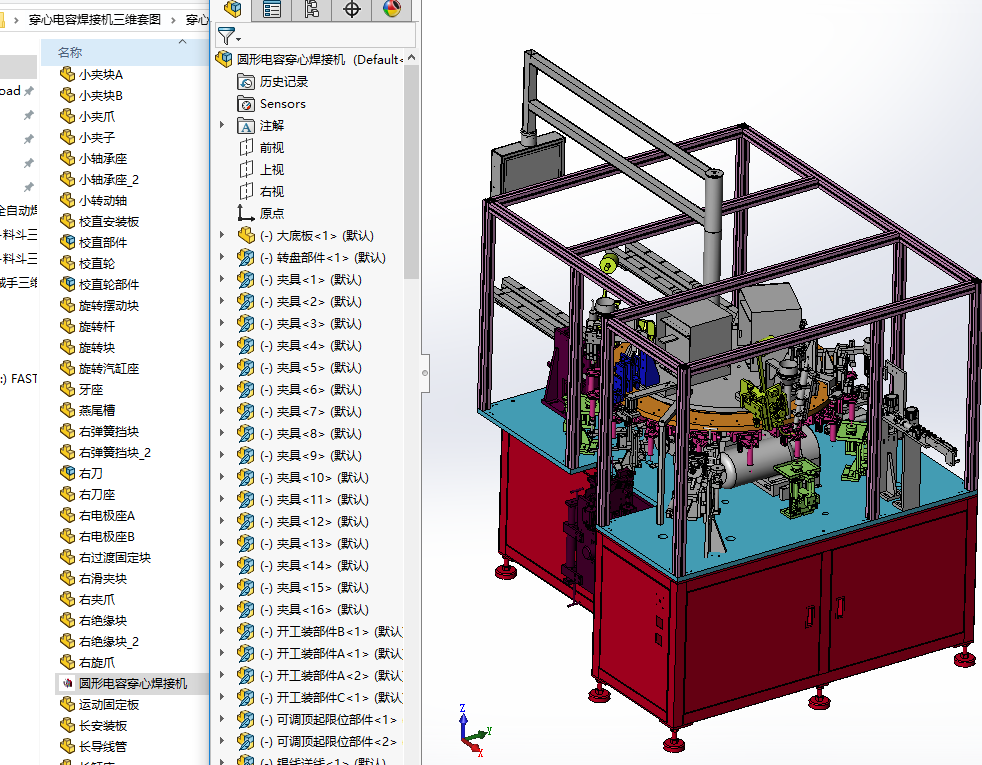Open the DimXpertManager crosshair tab
982x765 pixels.
coord(351,9)
